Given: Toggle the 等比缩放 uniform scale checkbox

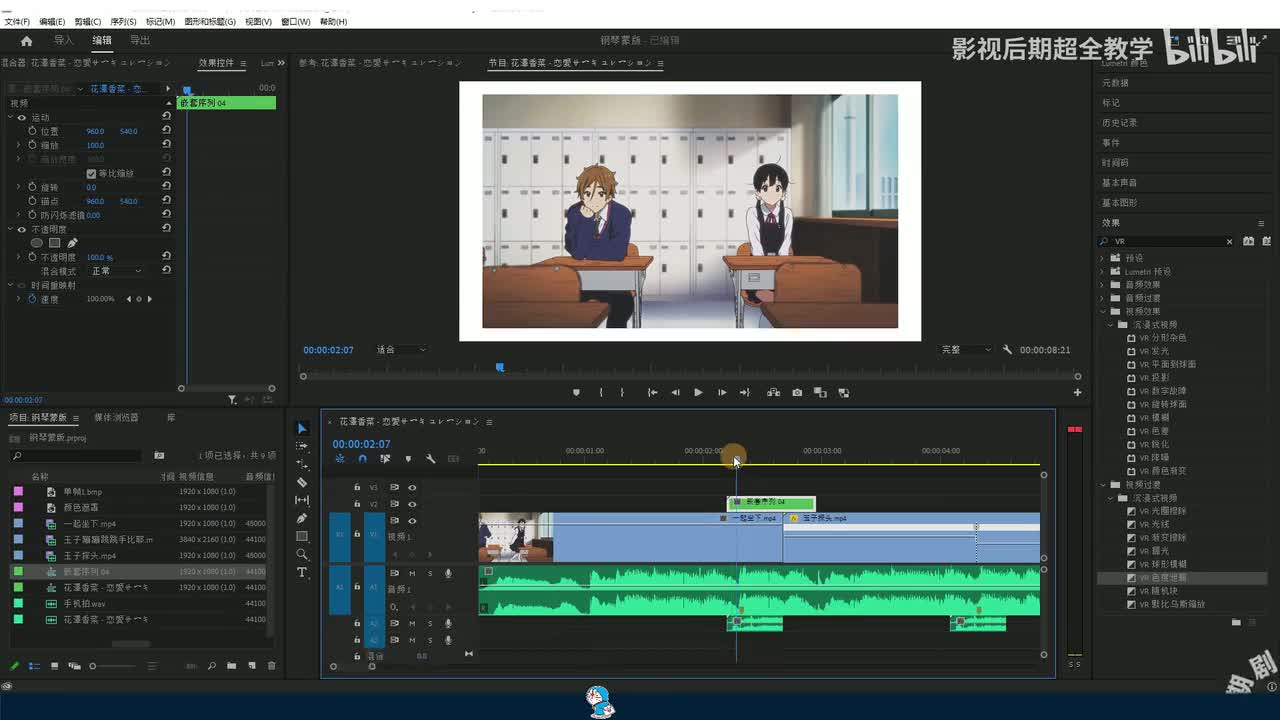Looking at the screenshot, I should 91,173.
